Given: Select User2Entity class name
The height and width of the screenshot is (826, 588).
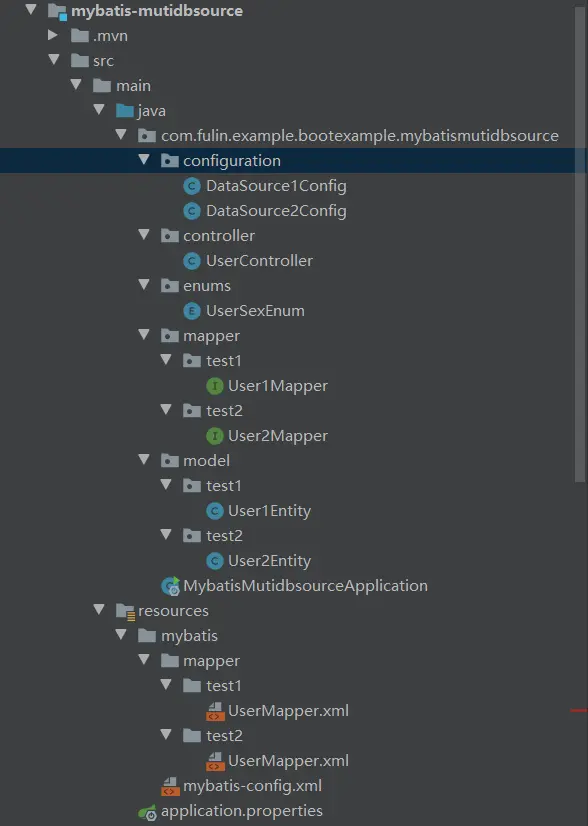Looking at the screenshot, I should tap(269, 561).
